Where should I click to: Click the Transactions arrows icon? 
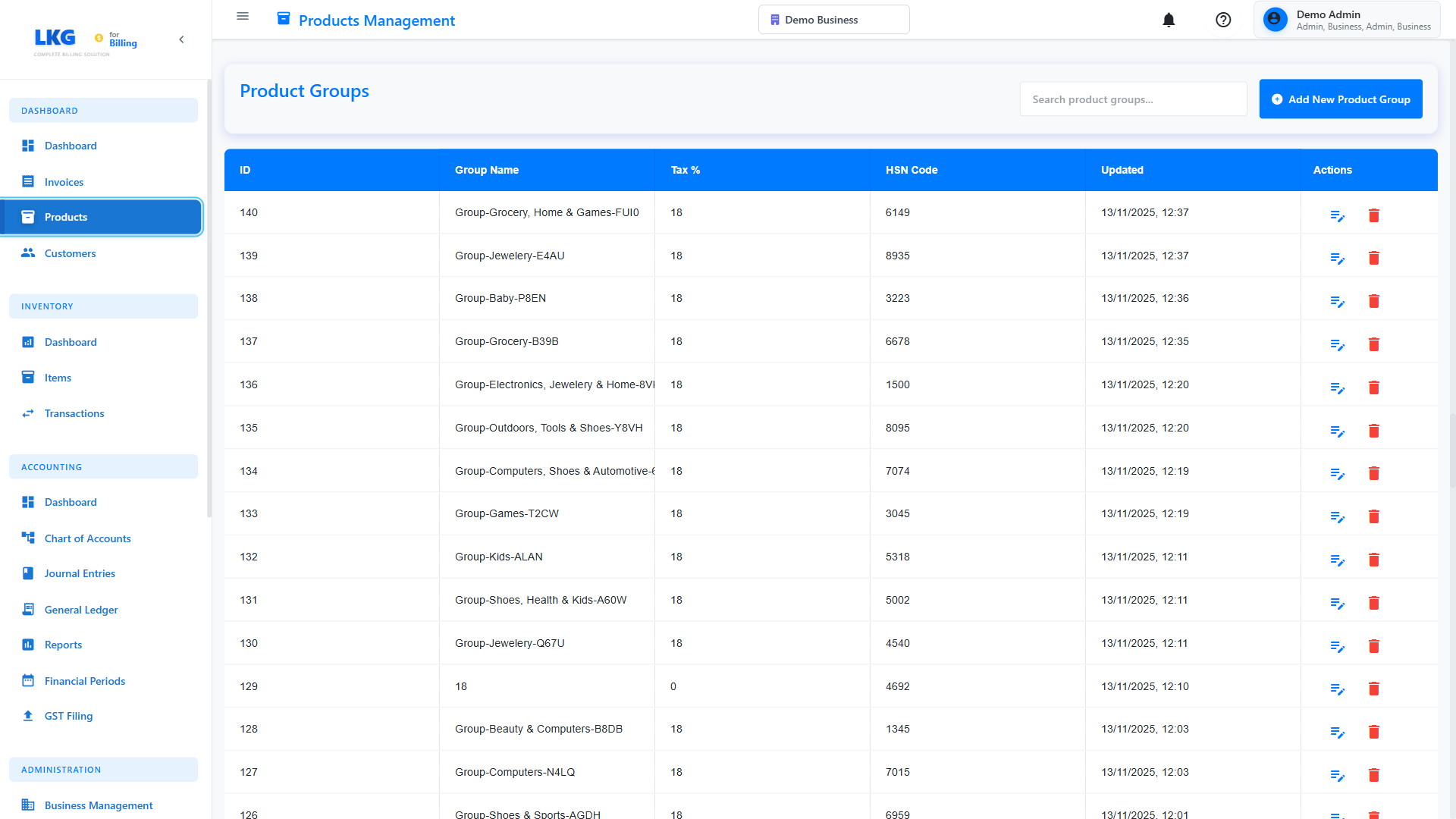28,413
